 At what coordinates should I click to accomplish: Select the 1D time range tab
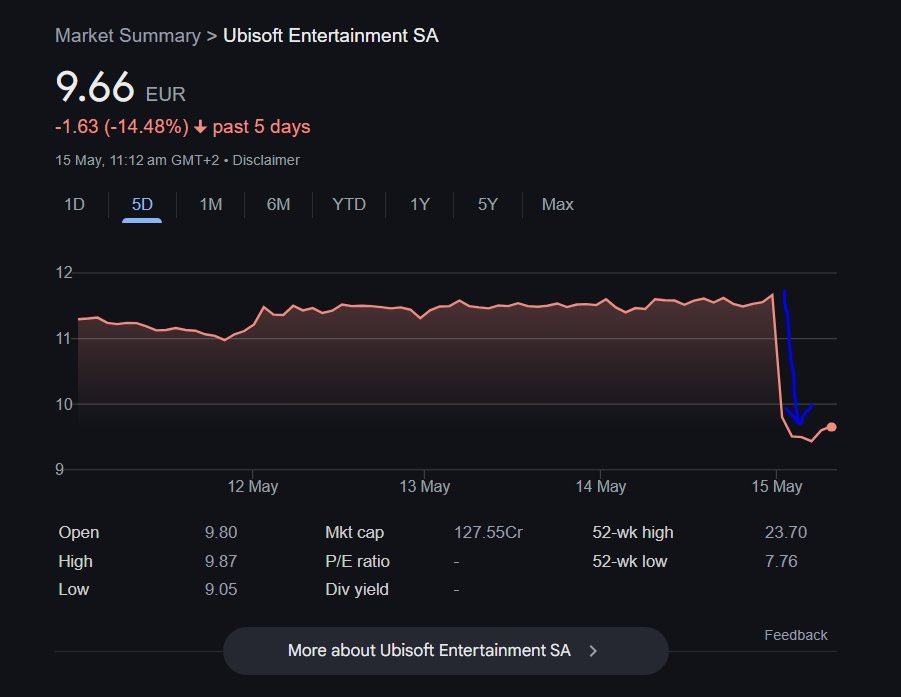point(75,205)
